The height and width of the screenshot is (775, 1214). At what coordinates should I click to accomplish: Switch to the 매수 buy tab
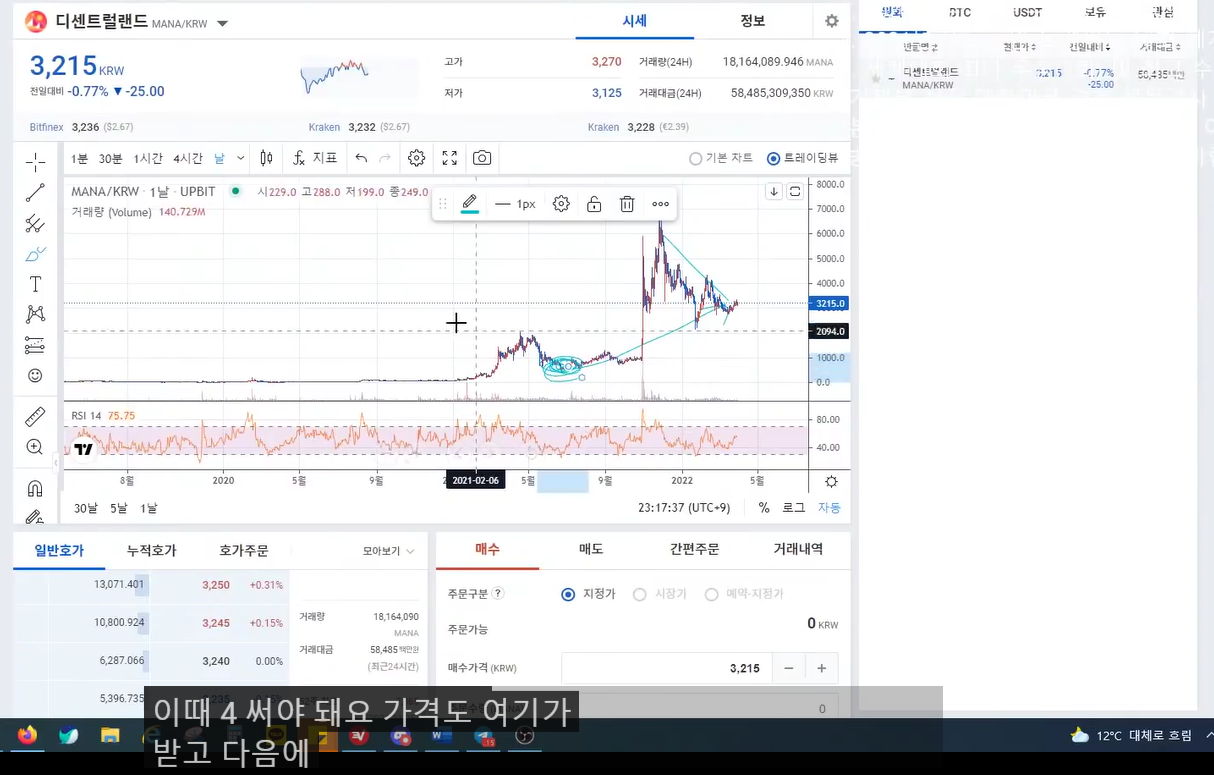pyautogui.click(x=487, y=549)
